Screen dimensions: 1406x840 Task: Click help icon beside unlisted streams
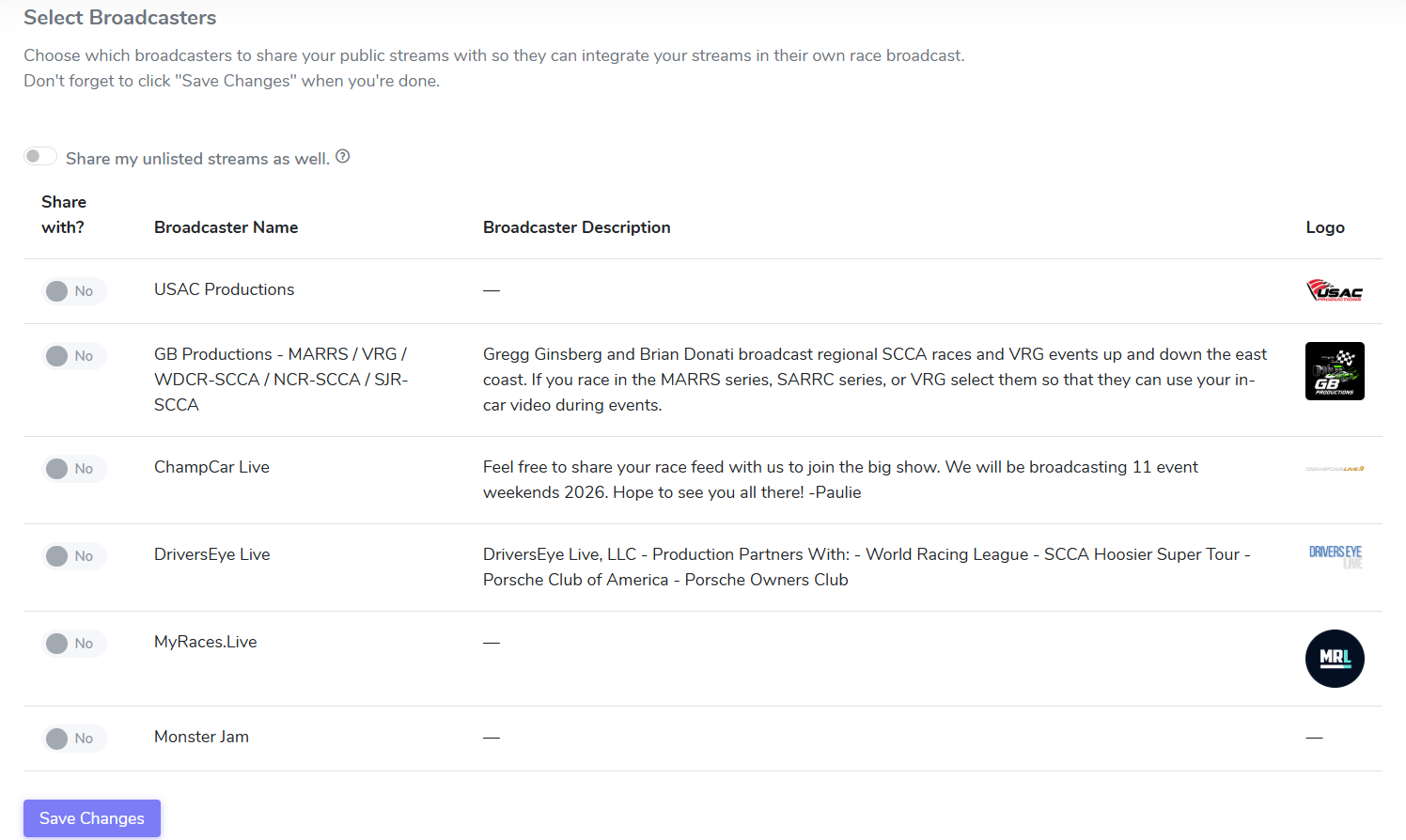tap(343, 157)
